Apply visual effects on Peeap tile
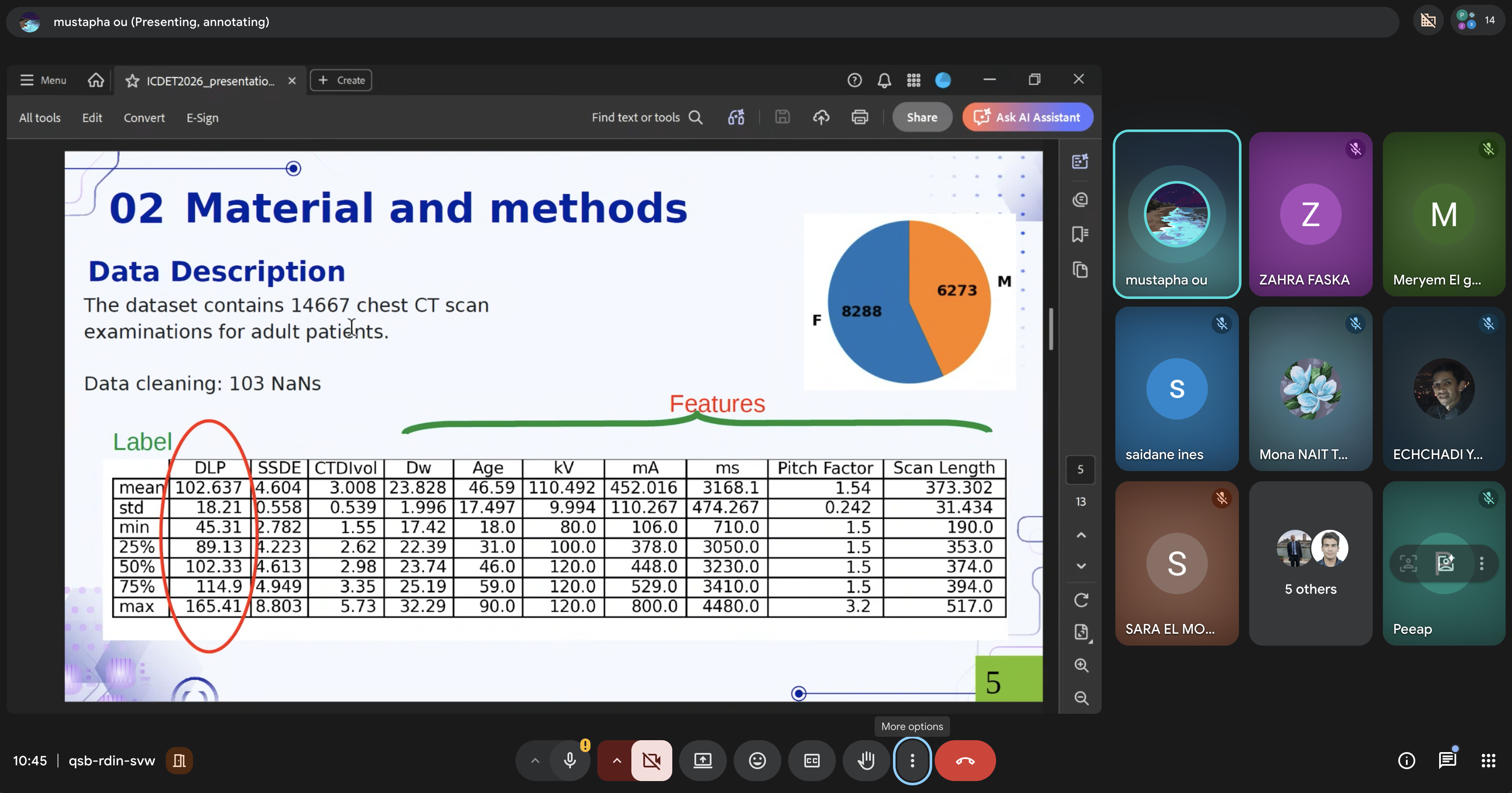The height and width of the screenshot is (793, 1512). (x=1445, y=564)
